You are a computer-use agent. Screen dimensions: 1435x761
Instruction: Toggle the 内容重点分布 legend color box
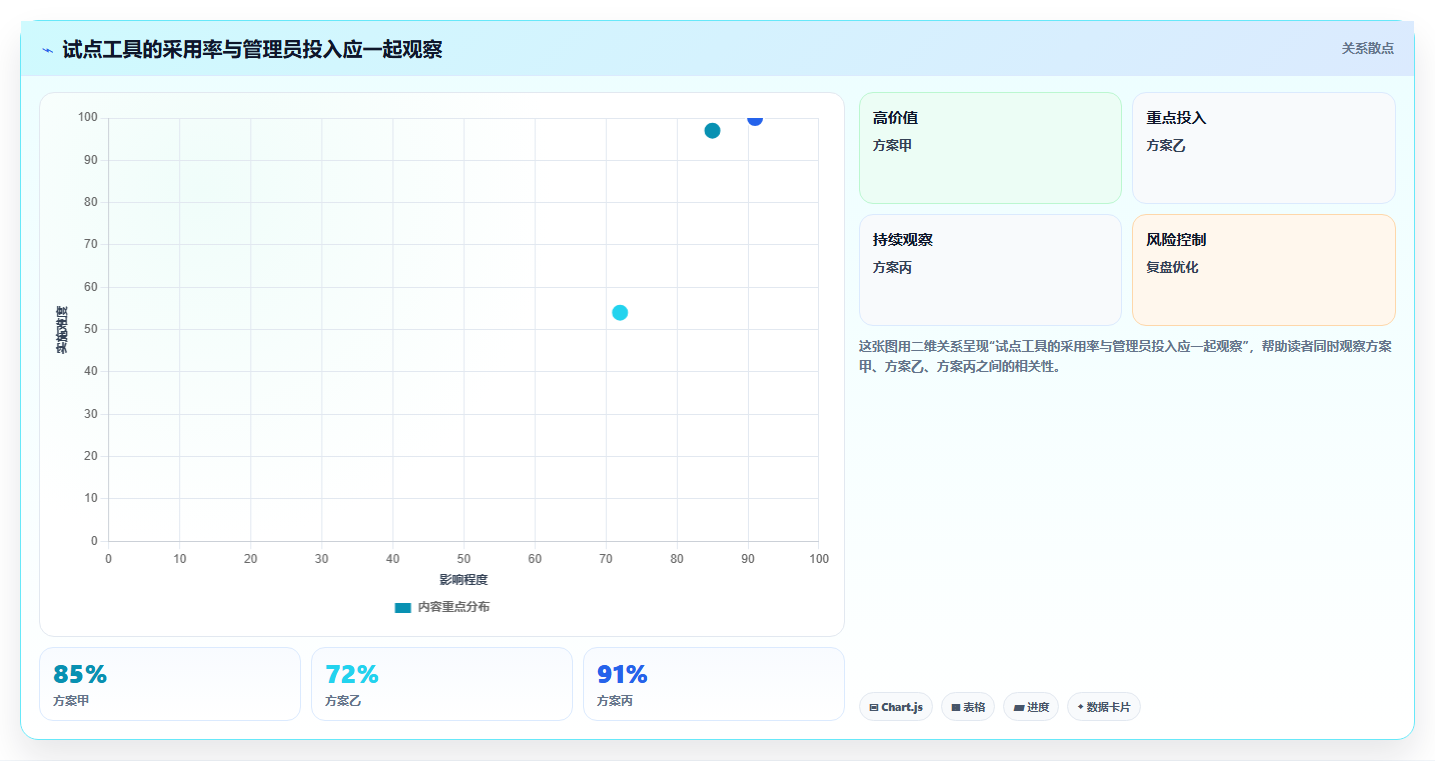[x=403, y=607]
